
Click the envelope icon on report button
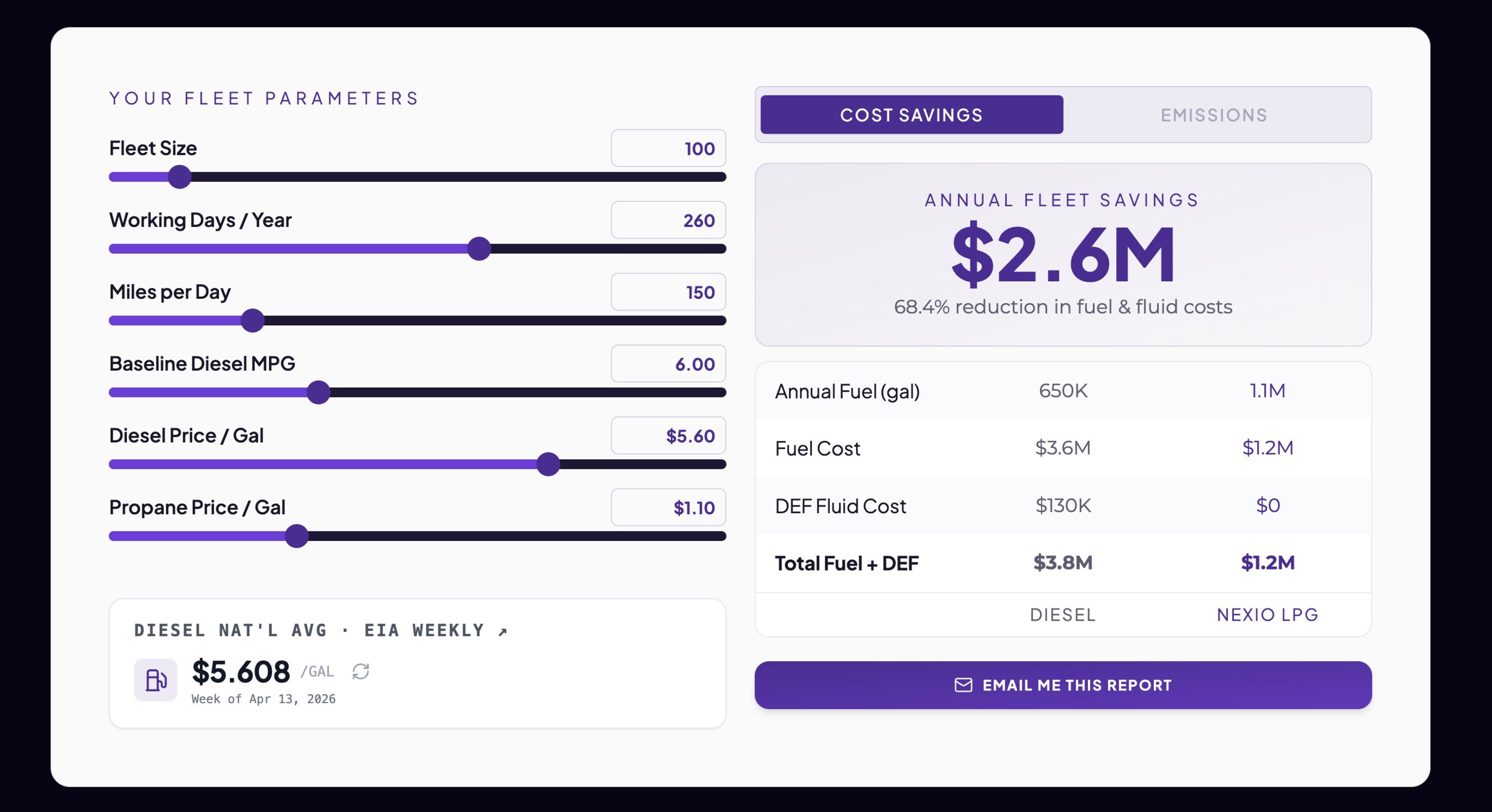(963, 685)
